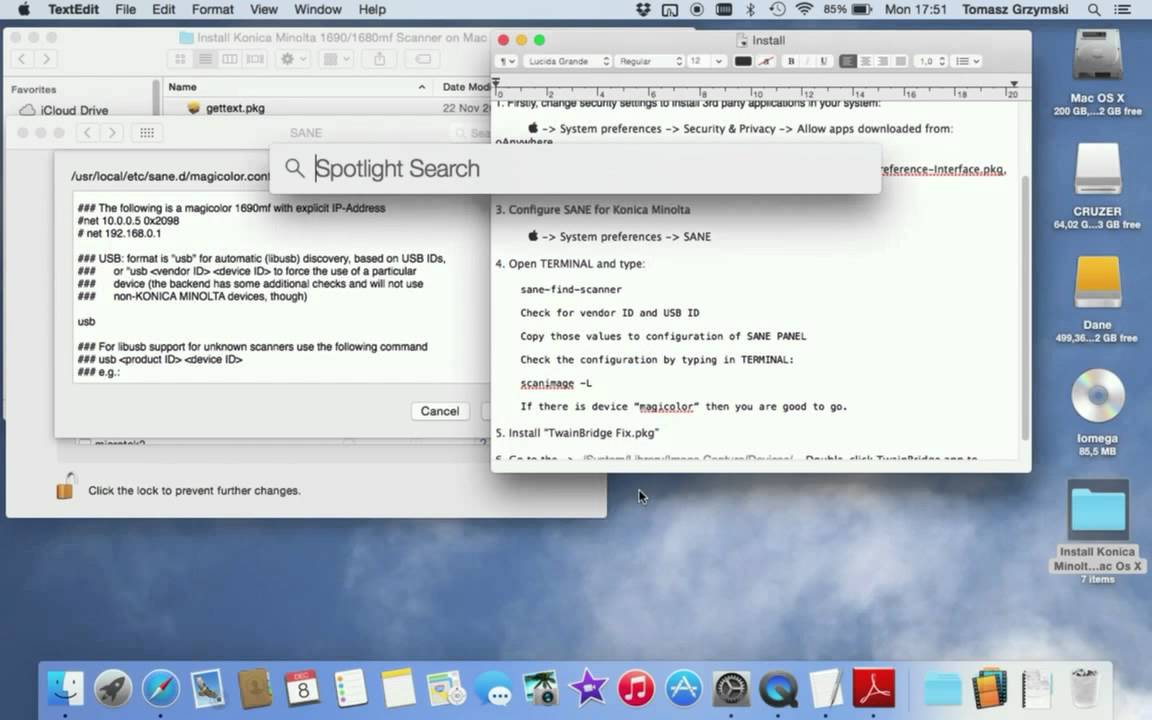Go back in the Finder window

(22, 59)
